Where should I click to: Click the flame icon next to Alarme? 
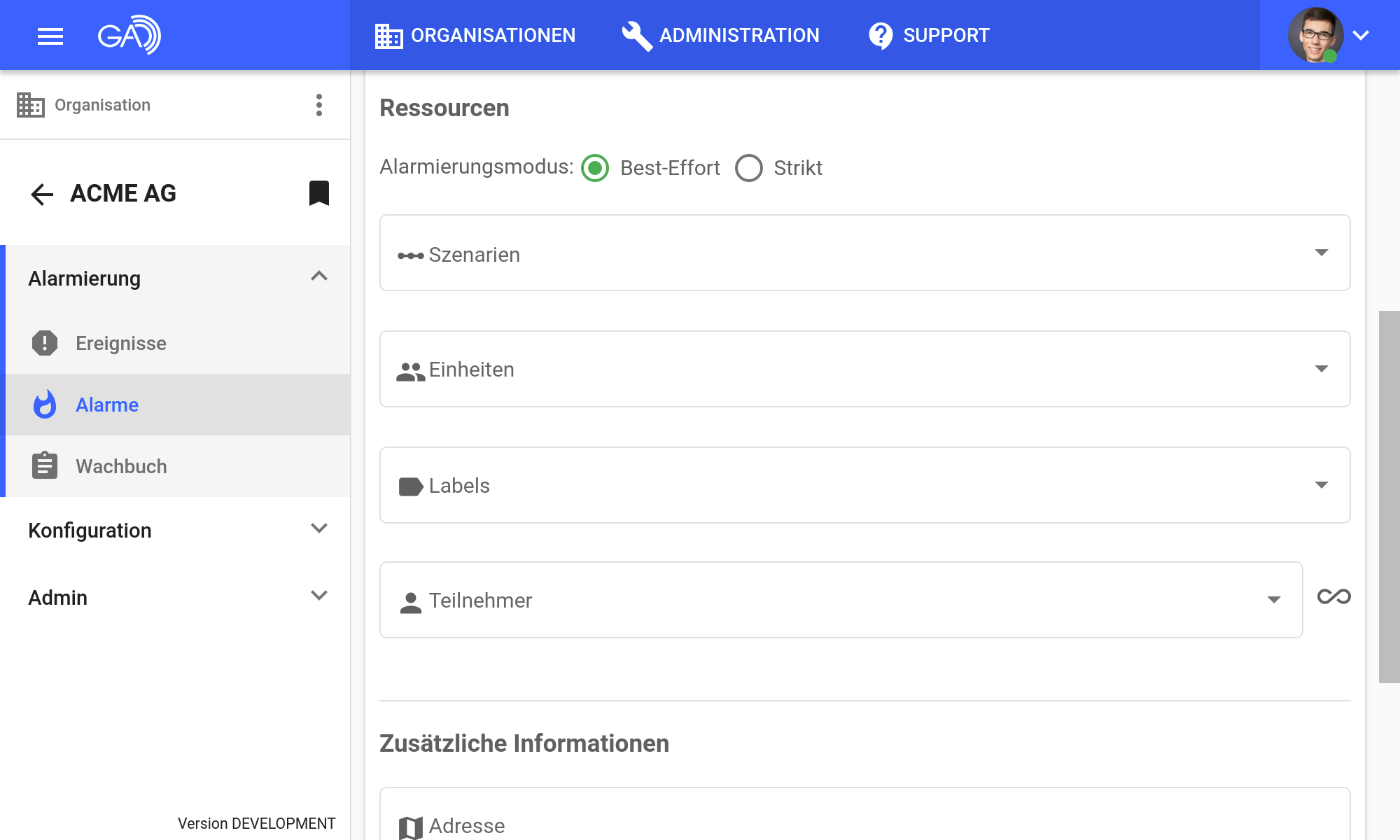pos(45,405)
